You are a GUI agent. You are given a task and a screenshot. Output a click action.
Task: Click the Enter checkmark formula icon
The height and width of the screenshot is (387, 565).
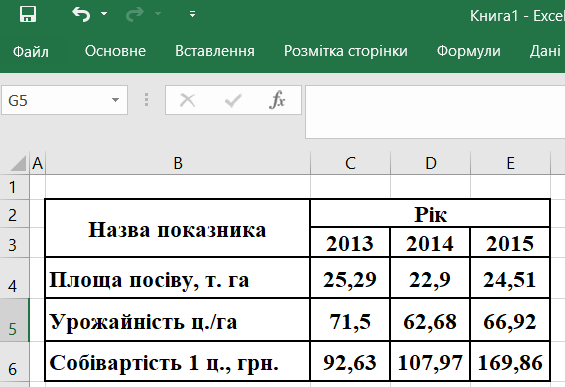[233, 100]
